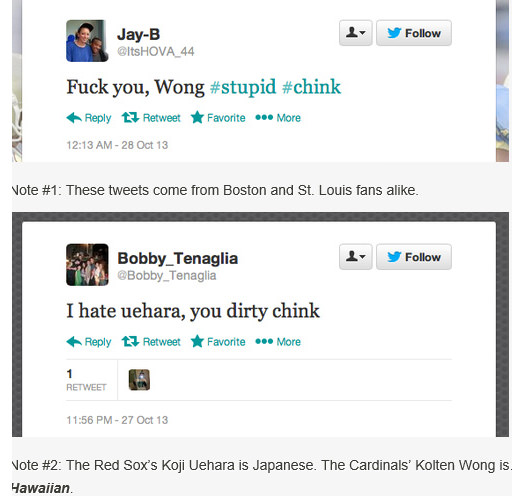Open More dots on Bobby_Tenaglia tweet
This screenshot has width=512, height=496.
pyautogui.click(x=264, y=341)
